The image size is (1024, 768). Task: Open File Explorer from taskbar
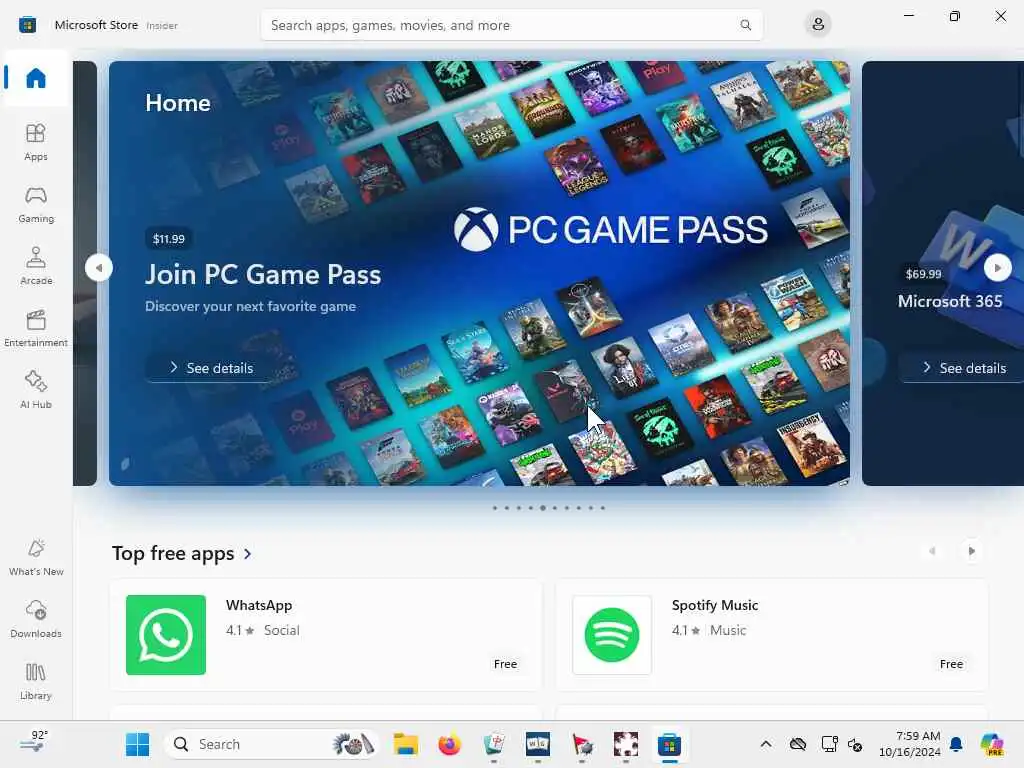point(406,744)
